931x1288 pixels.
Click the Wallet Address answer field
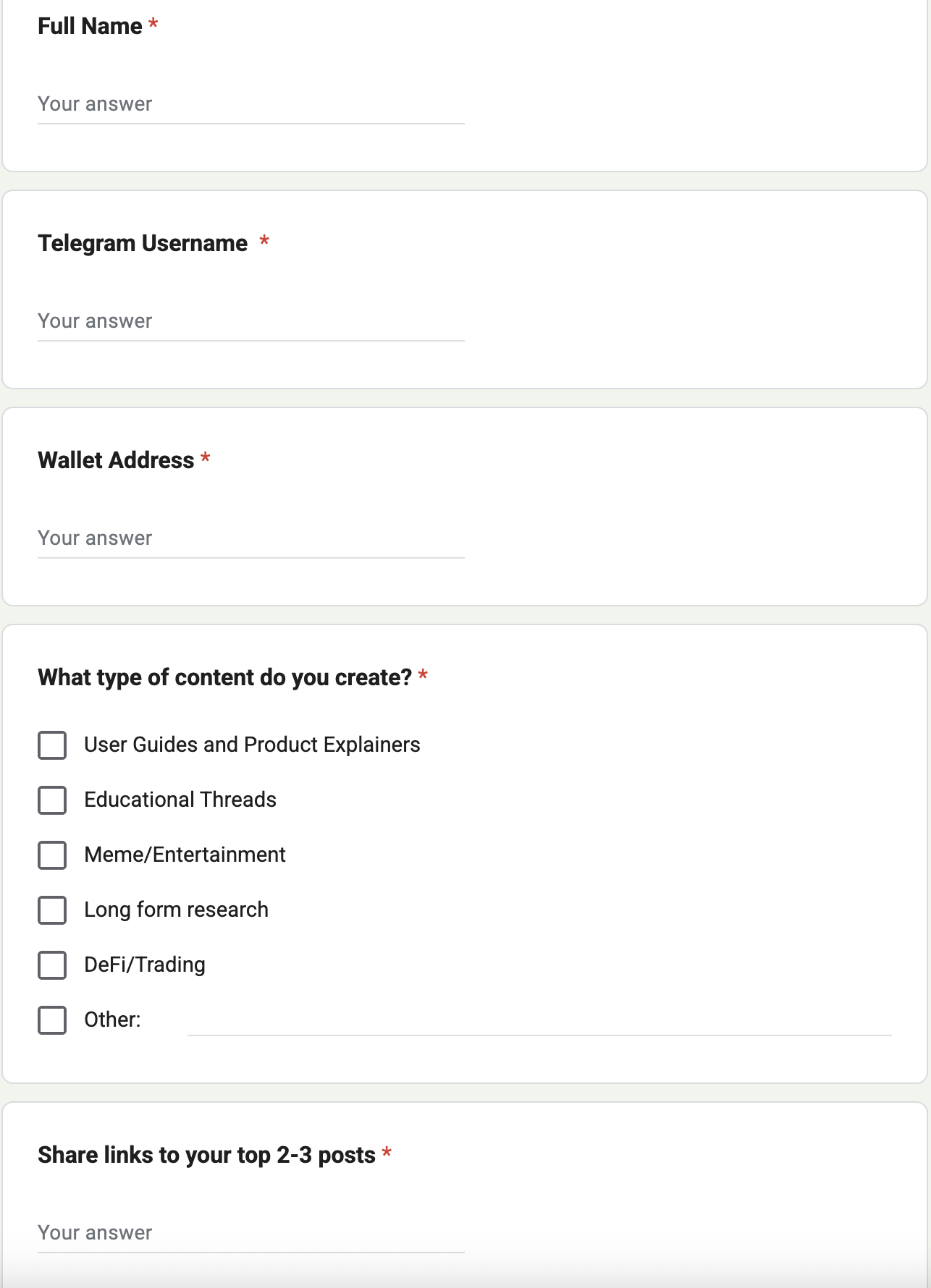point(250,538)
